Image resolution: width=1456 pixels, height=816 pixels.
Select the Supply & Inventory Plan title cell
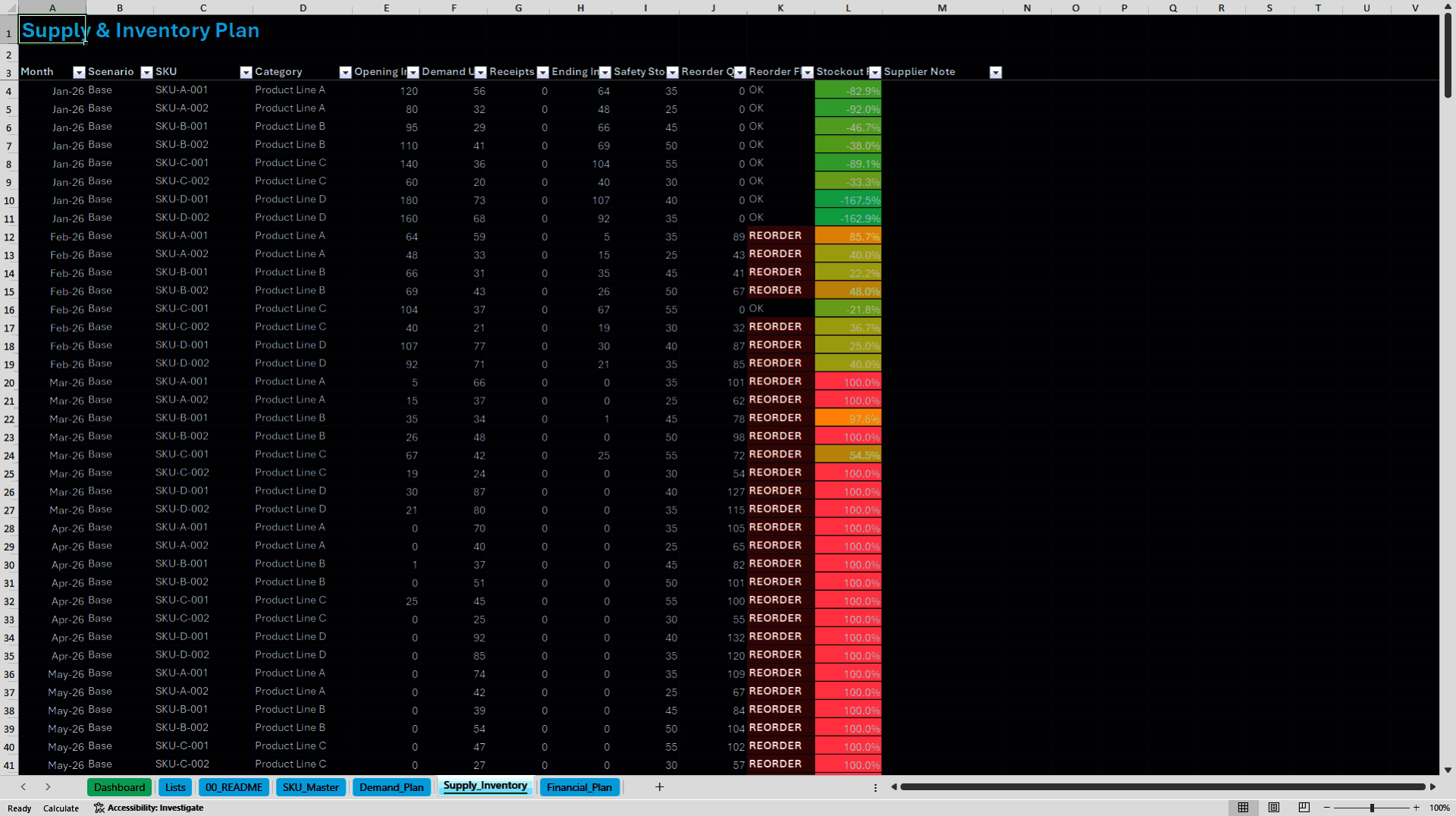[52, 30]
